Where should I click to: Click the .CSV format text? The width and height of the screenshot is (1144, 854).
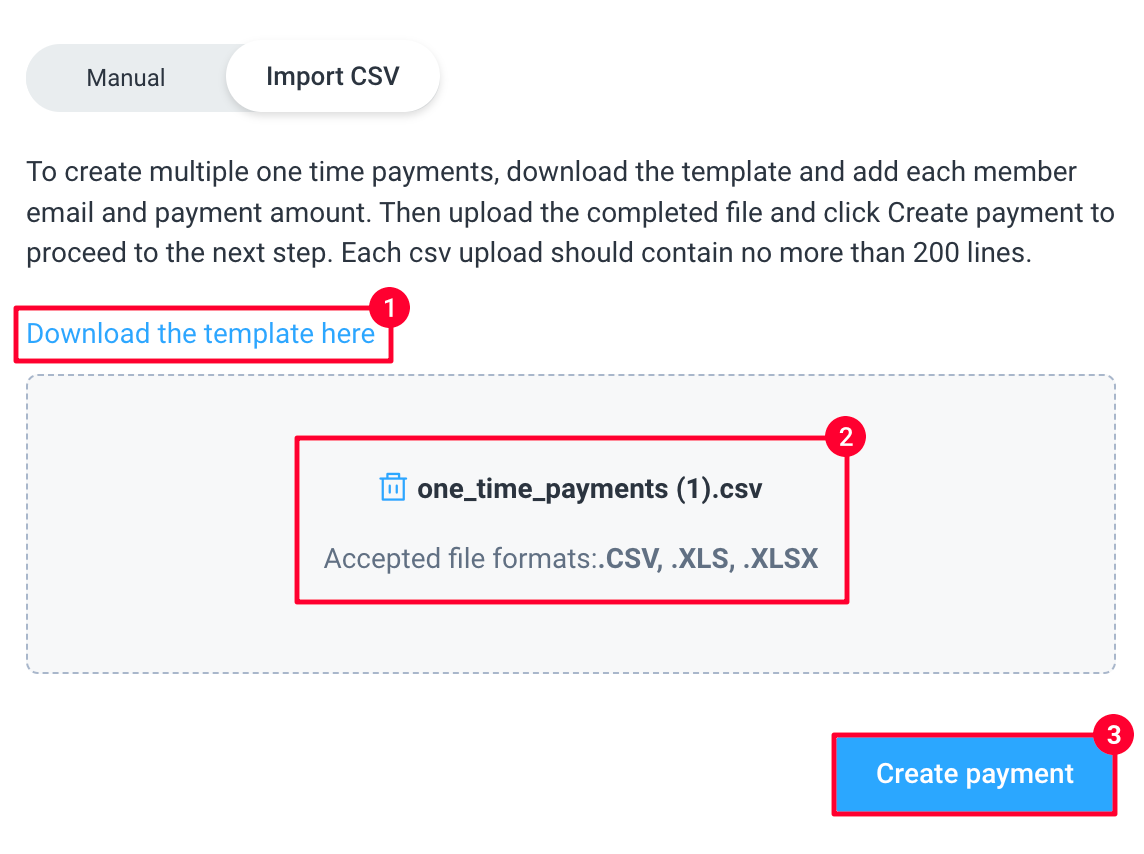pyautogui.click(x=631, y=559)
